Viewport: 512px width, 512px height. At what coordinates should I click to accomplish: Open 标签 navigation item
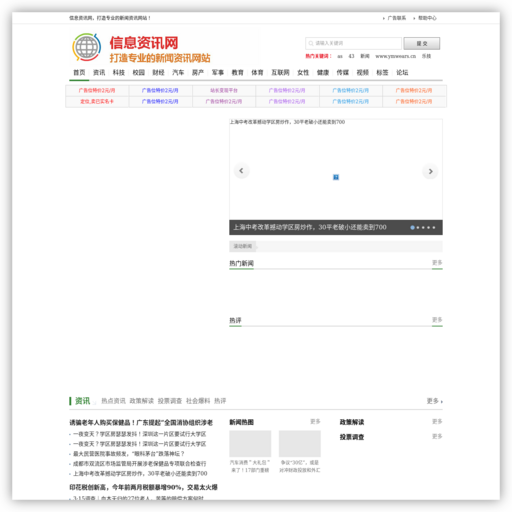click(382, 72)
